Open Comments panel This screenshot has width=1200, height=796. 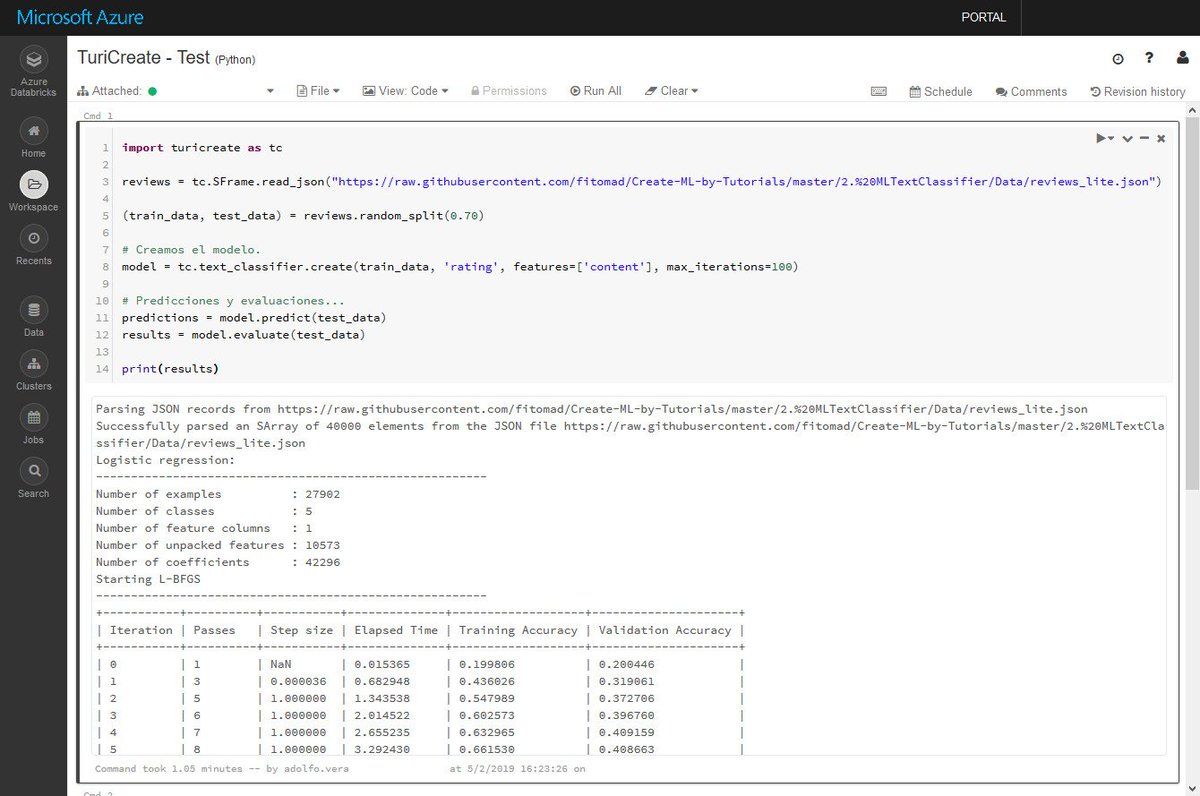pyautogui.click(x=1031, y=91)
